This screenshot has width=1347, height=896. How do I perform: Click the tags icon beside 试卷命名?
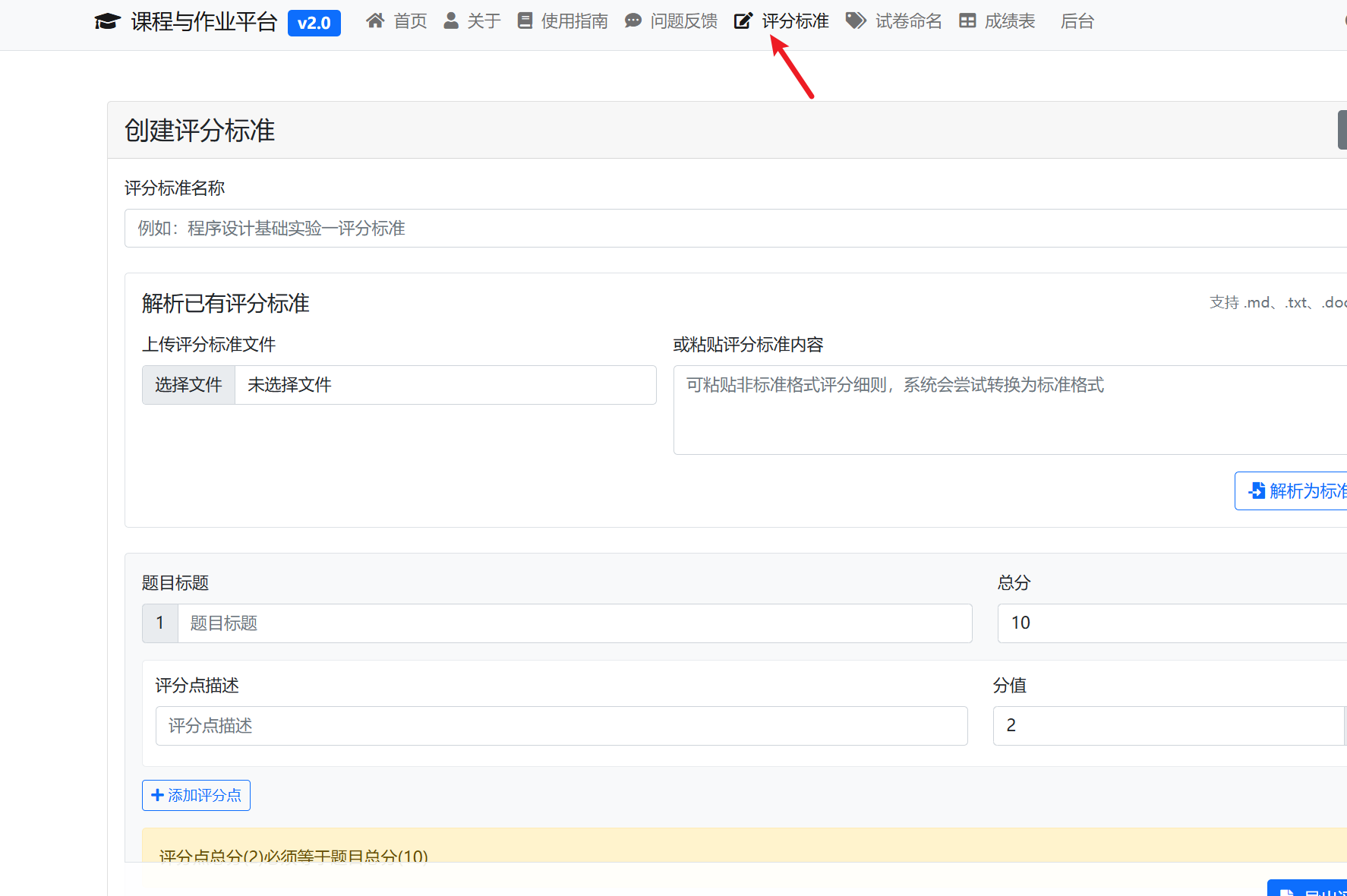click(856, 21)
